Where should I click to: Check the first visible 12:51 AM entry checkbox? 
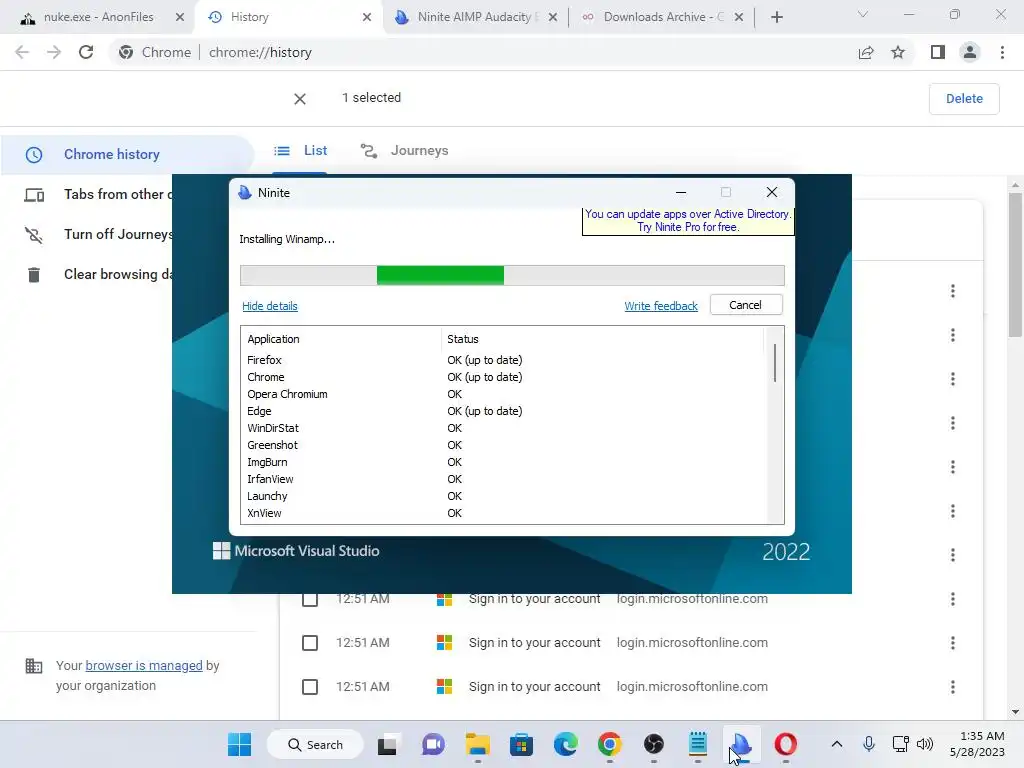click(x=310, y=599)
